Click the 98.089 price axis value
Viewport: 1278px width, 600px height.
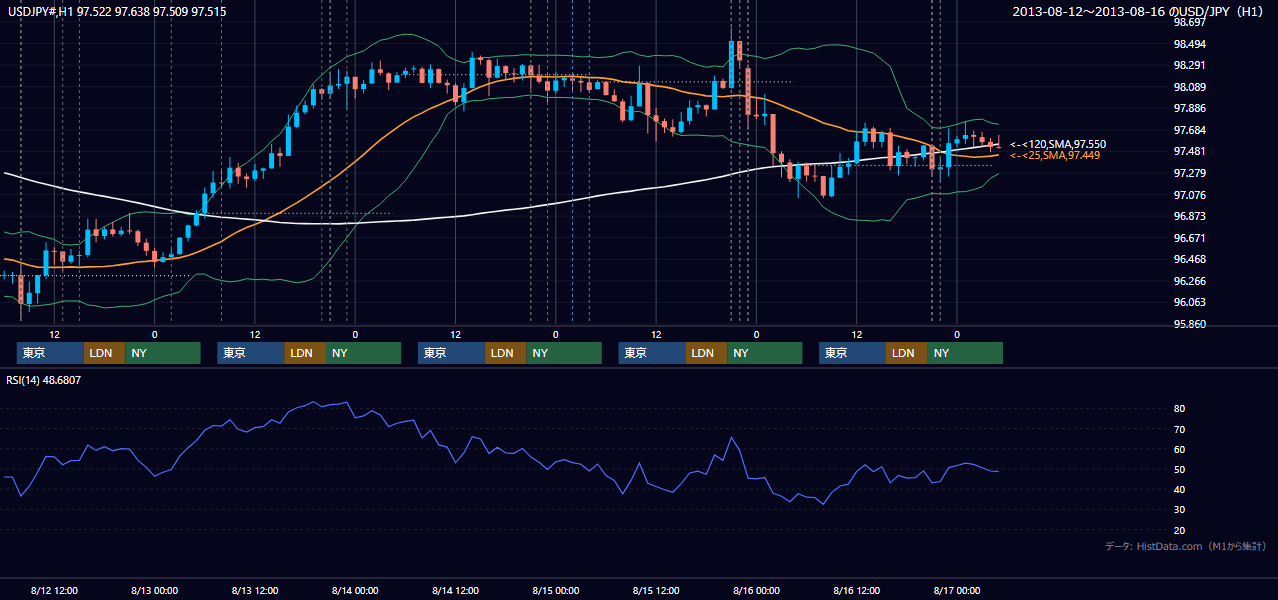[x=1188, y=87]
